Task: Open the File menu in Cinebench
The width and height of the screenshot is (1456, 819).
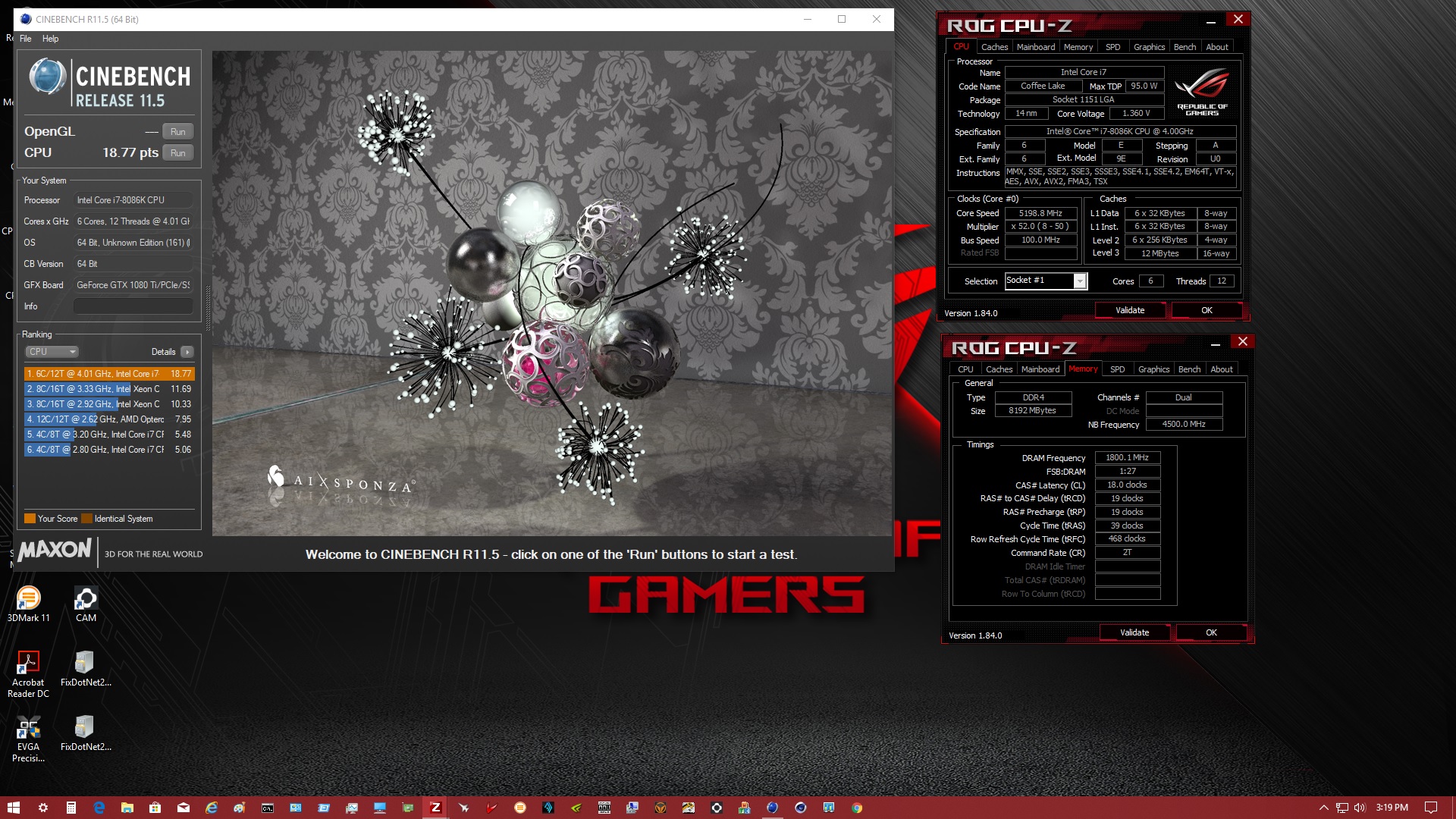Action: 26,39
